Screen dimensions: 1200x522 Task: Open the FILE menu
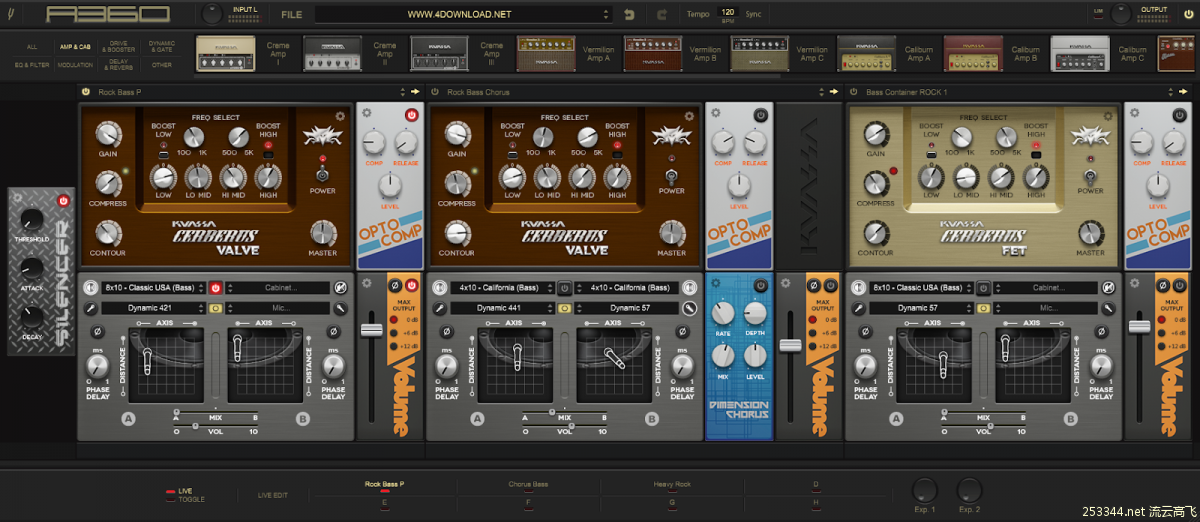(x=292, y=15)
